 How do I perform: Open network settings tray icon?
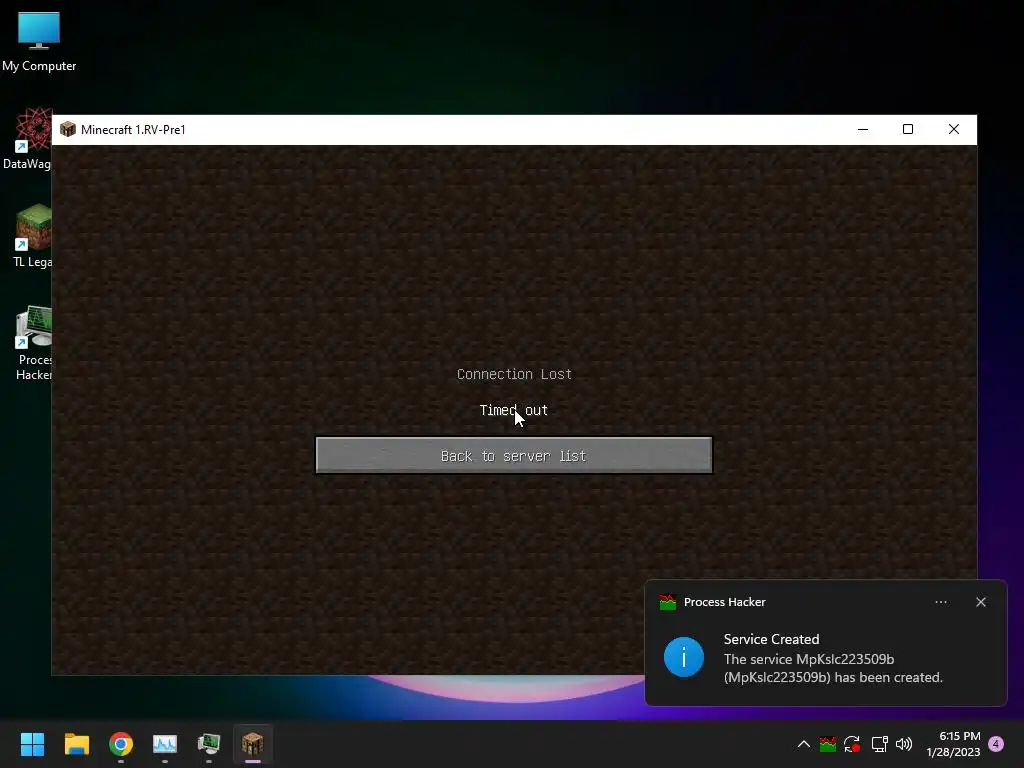(x=879, y=744)
